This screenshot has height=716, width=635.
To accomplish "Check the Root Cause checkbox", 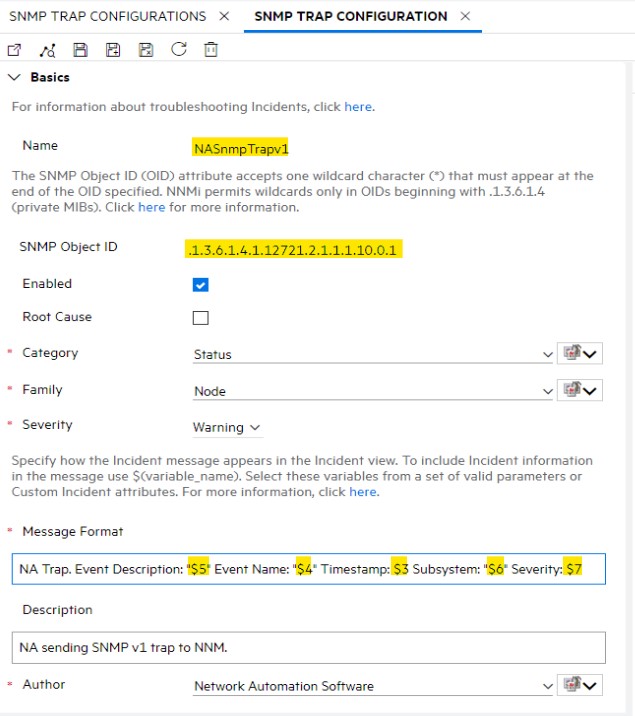I will [200, 318].
